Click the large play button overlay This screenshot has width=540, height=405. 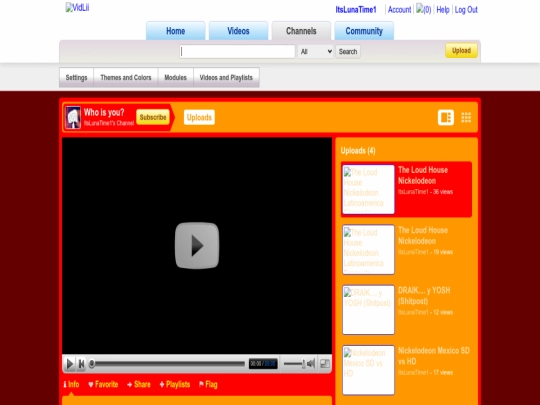coord(197,245)
